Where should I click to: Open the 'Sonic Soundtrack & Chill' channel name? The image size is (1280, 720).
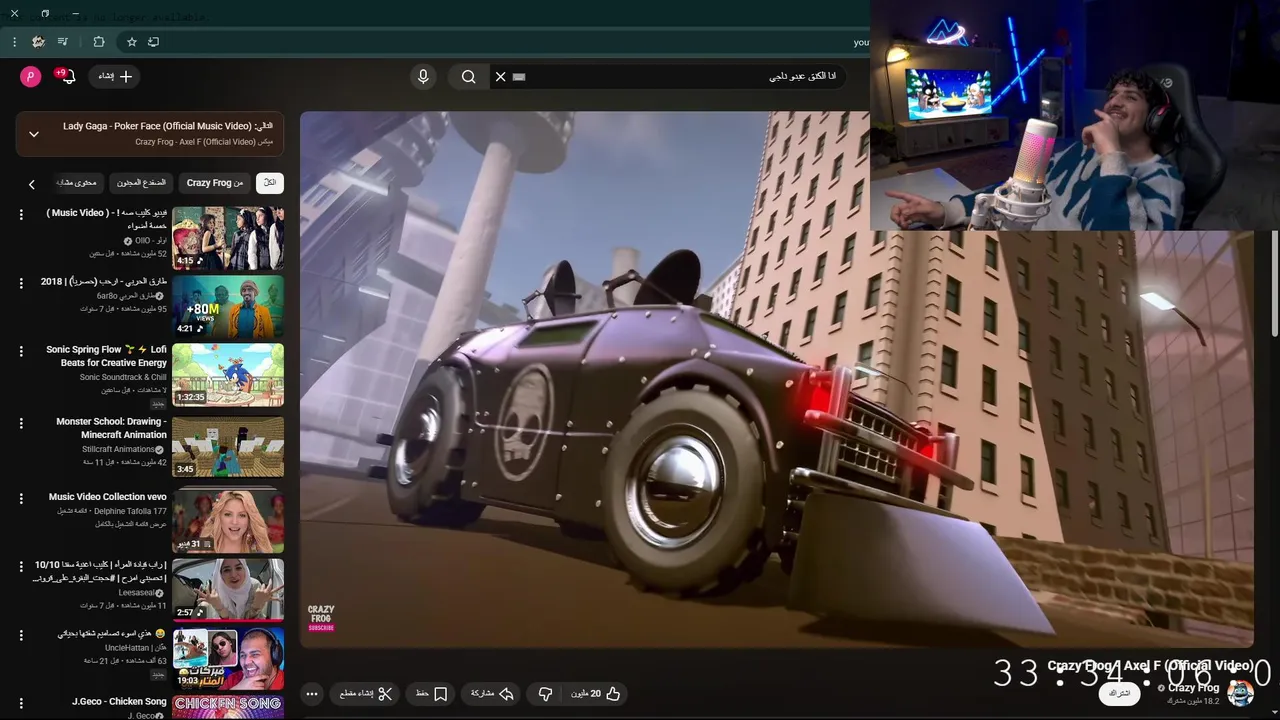click(123, 377)
